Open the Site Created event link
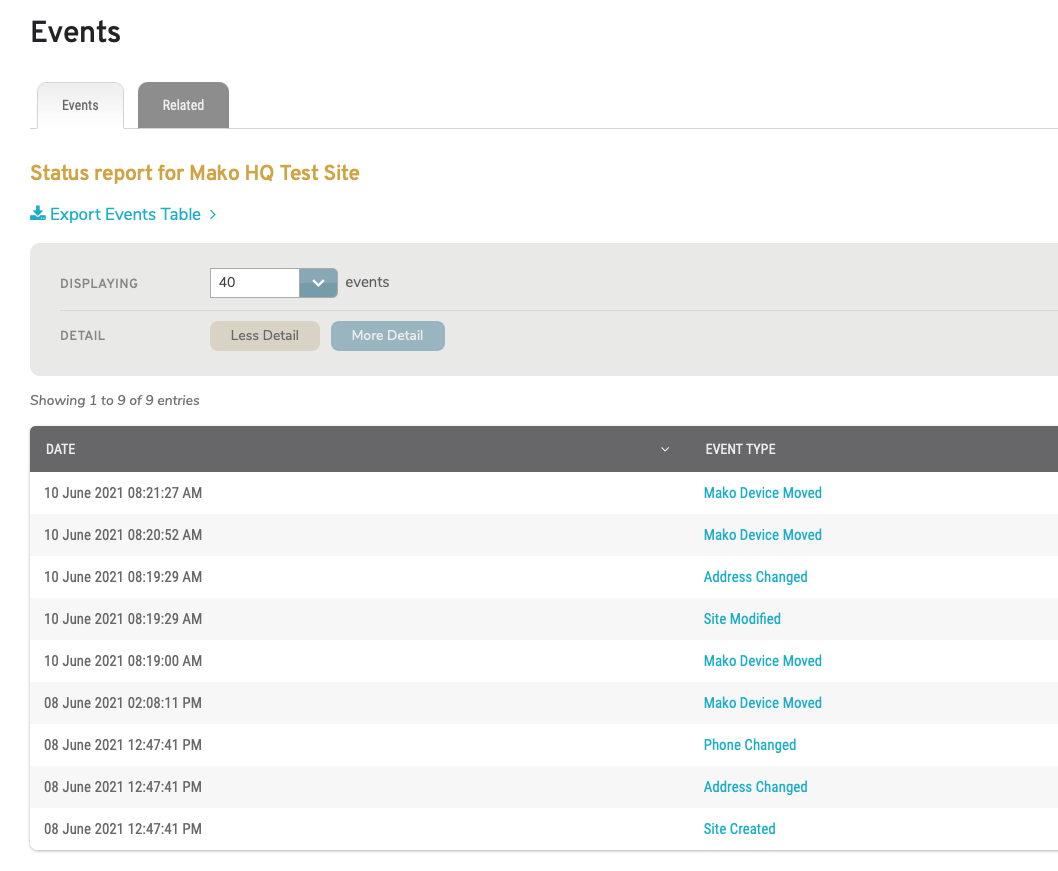Viewport: 1058px width, 871px height. point(739,828)
